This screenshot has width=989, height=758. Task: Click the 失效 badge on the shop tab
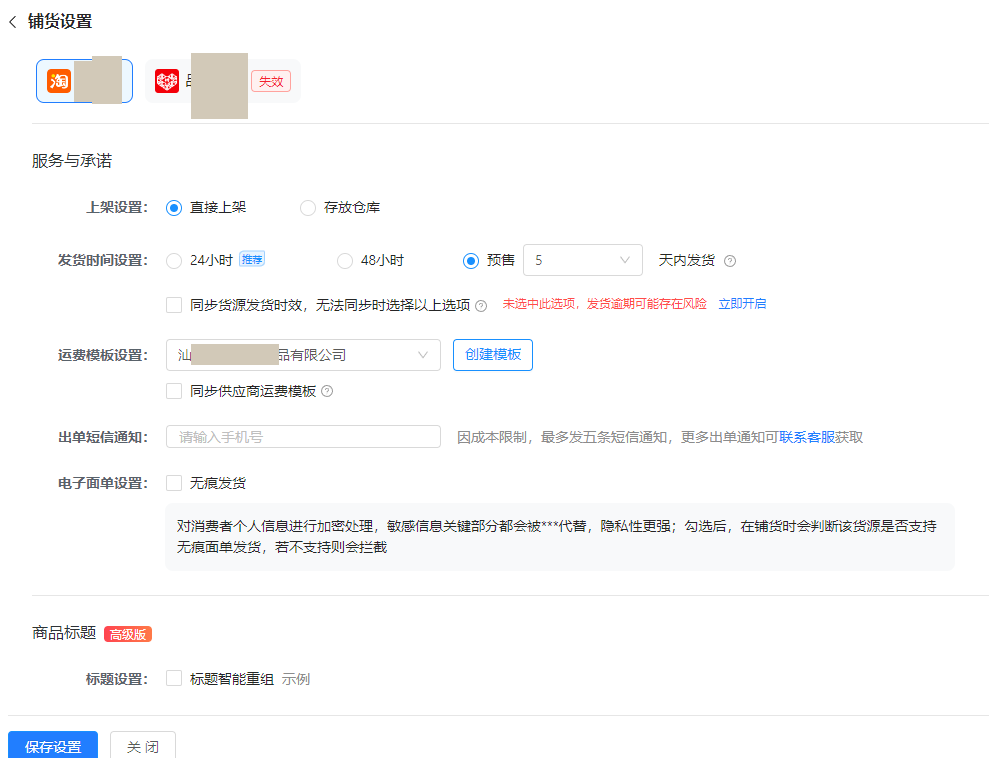[x=271, y=81]
